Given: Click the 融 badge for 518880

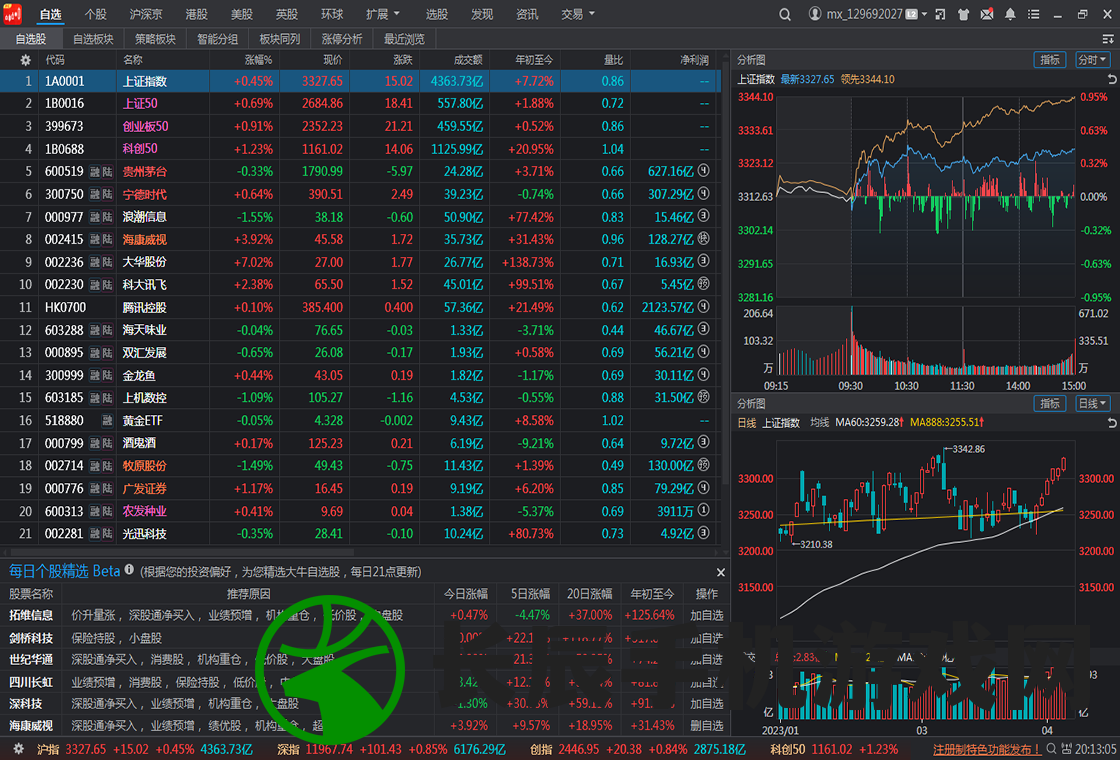Looking at the screenshot, I should tap(107, 421).
